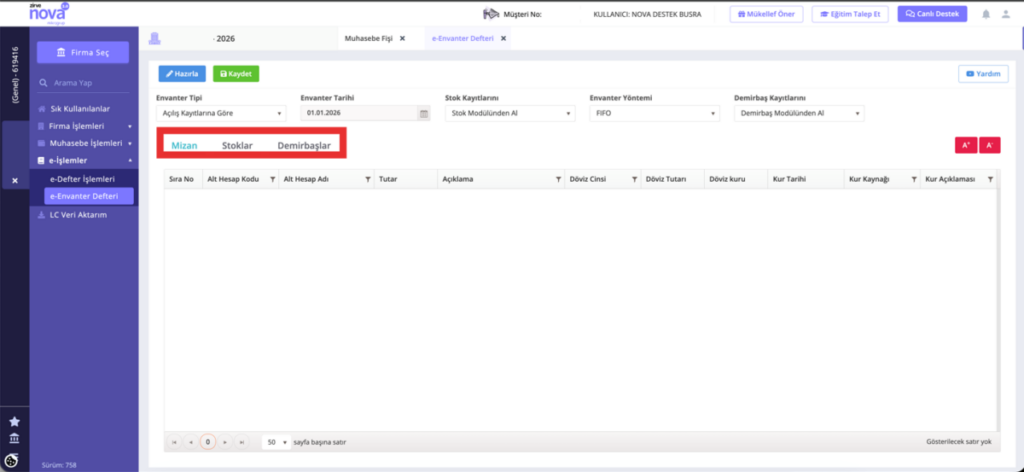Screen dimensions: 1024x472
Task: Go to the next grid page
Action: coord(225,442)
